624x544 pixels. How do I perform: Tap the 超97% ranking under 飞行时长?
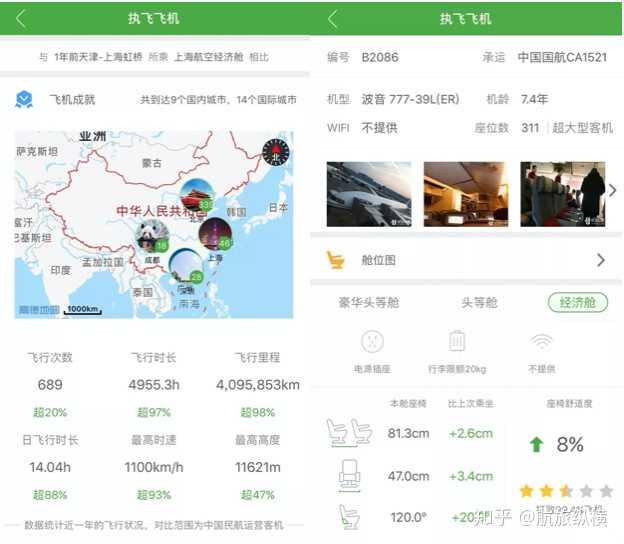pos(154,412)
